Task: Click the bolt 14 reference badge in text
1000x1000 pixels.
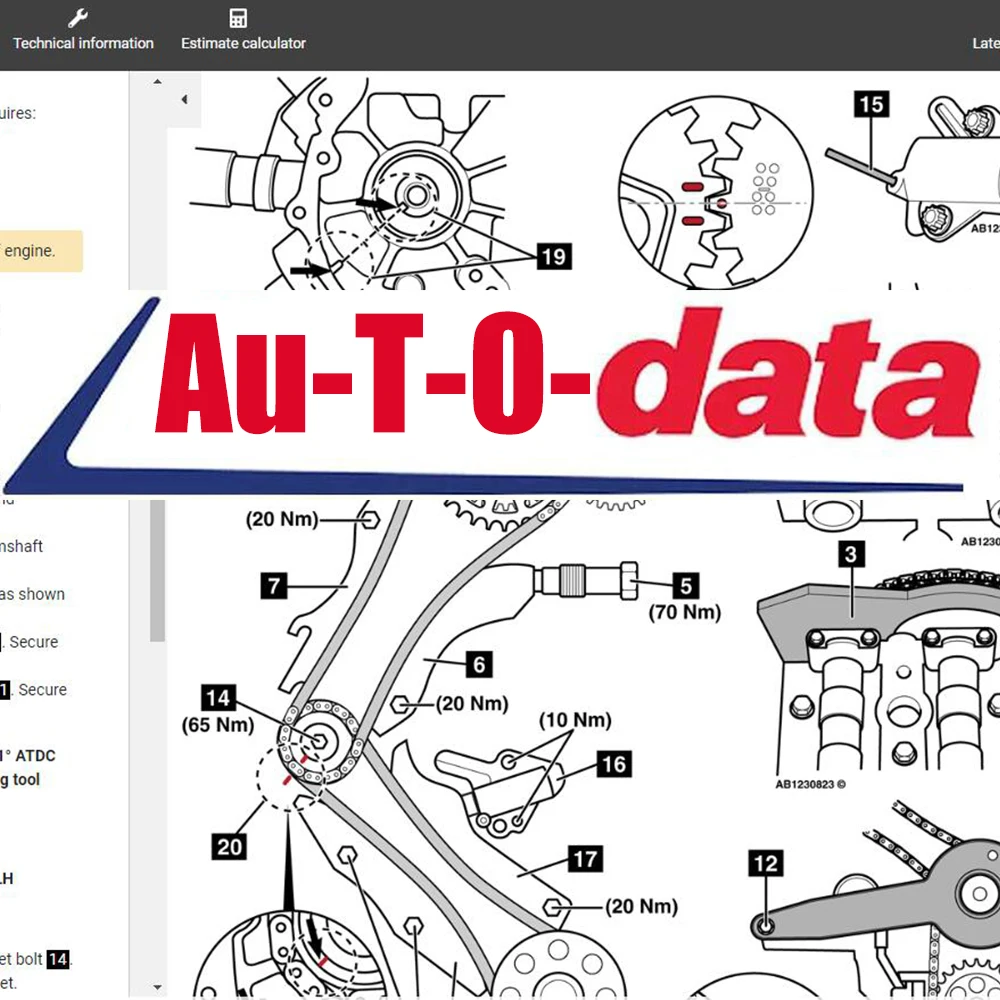Action: click(x=58, y=959)
